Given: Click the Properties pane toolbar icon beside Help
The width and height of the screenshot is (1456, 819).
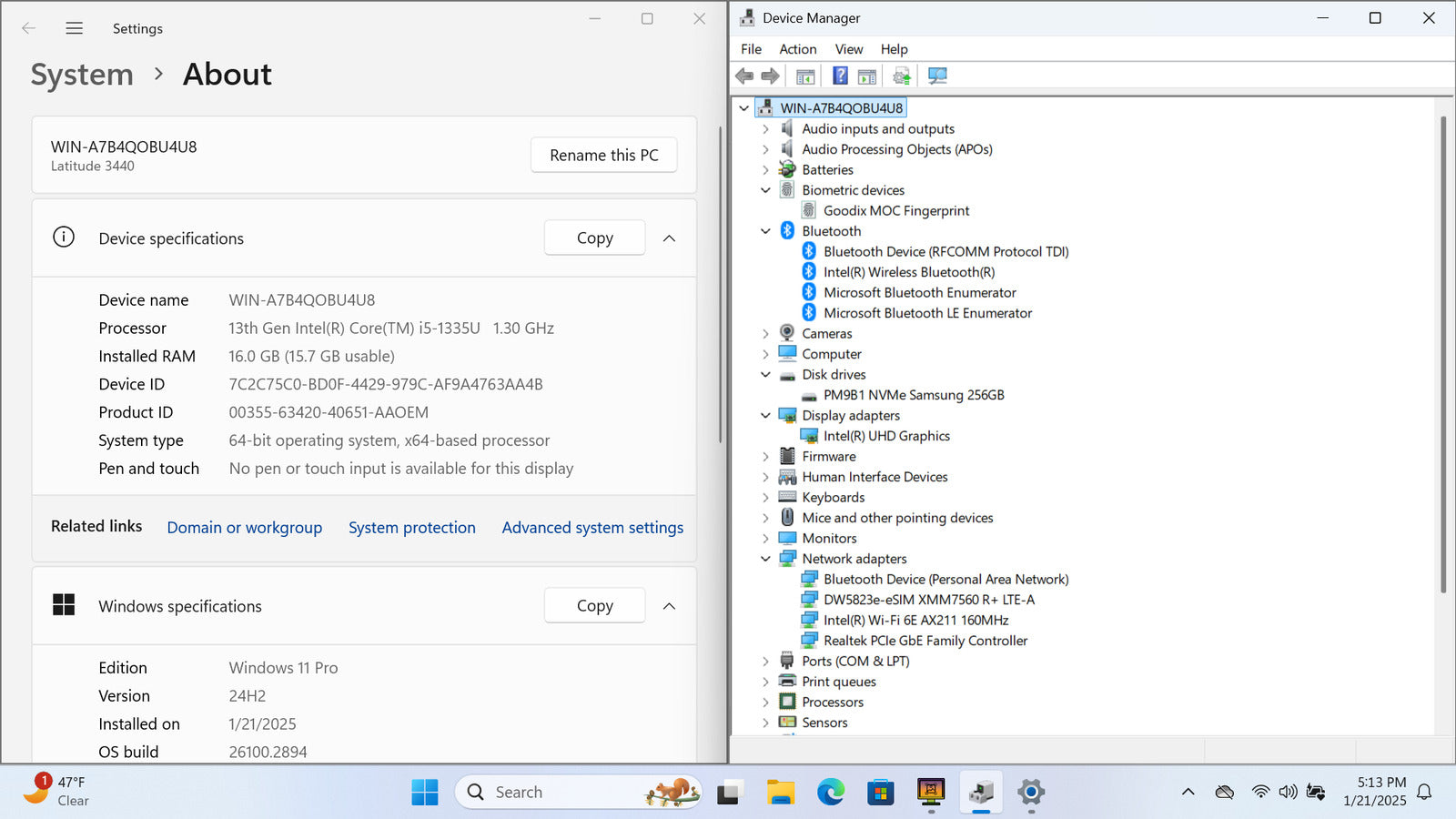Looking at the screenshot, I should (x=867, y=76).
